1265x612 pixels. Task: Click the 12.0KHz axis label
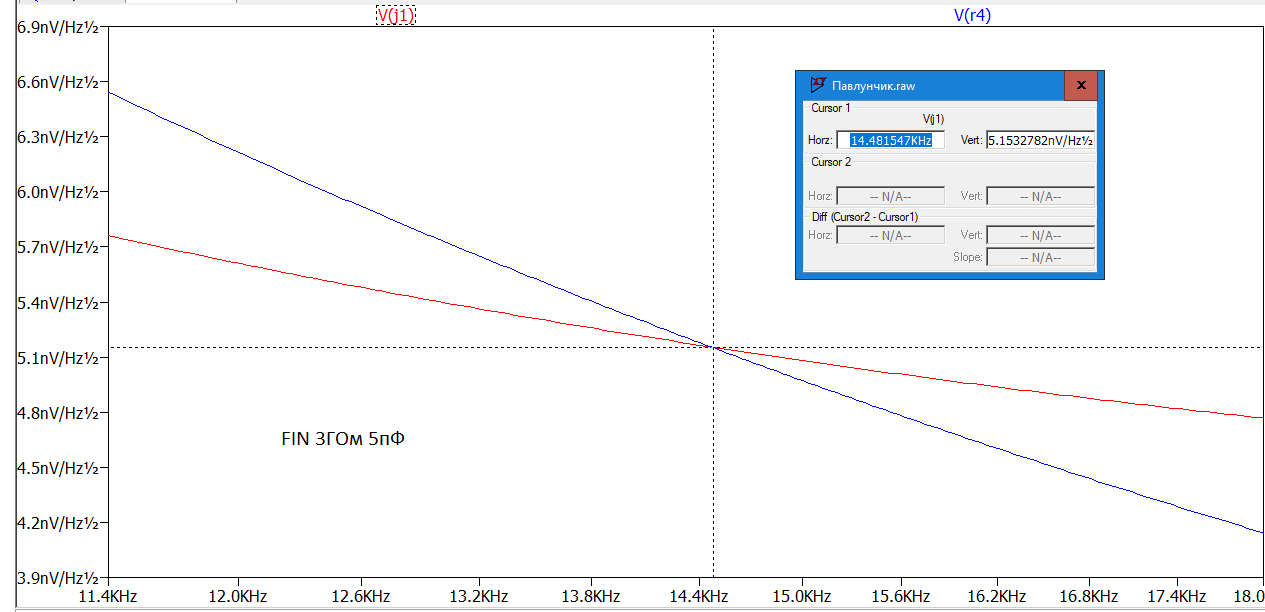238,596
